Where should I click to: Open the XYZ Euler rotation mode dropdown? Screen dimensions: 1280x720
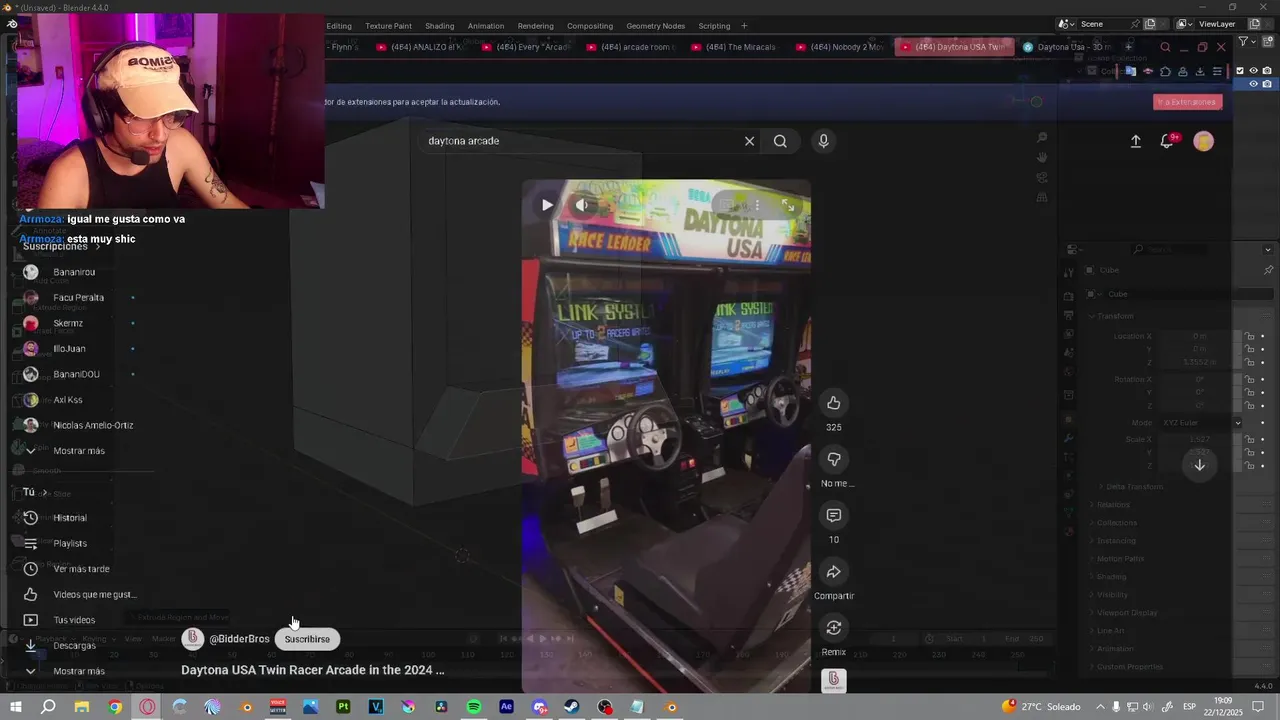coord(1200,423)
